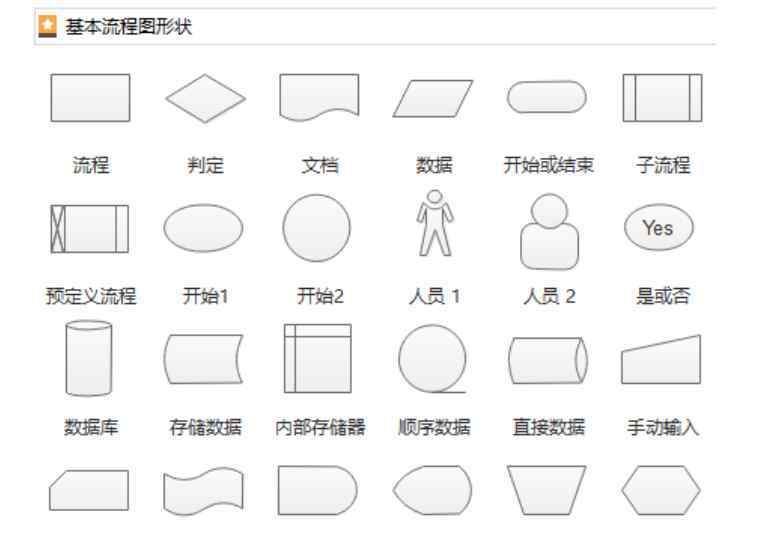Image resolution: width=780 pixels, height=540 pixels.
Task: Pick the 开始2 circle shape
Action: pyautogui.click(x=316, y=228)
